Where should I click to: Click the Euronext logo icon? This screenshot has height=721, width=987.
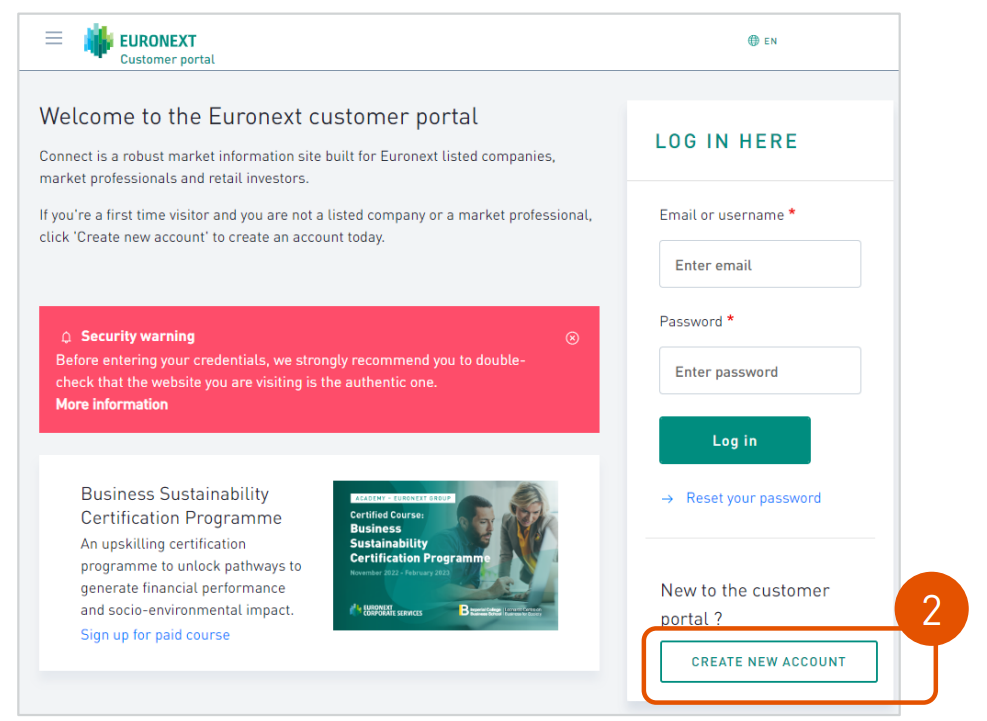point(99,41)
